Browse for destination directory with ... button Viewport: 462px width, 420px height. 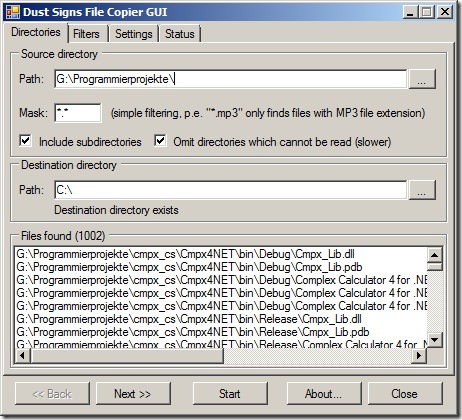point(422,190)
